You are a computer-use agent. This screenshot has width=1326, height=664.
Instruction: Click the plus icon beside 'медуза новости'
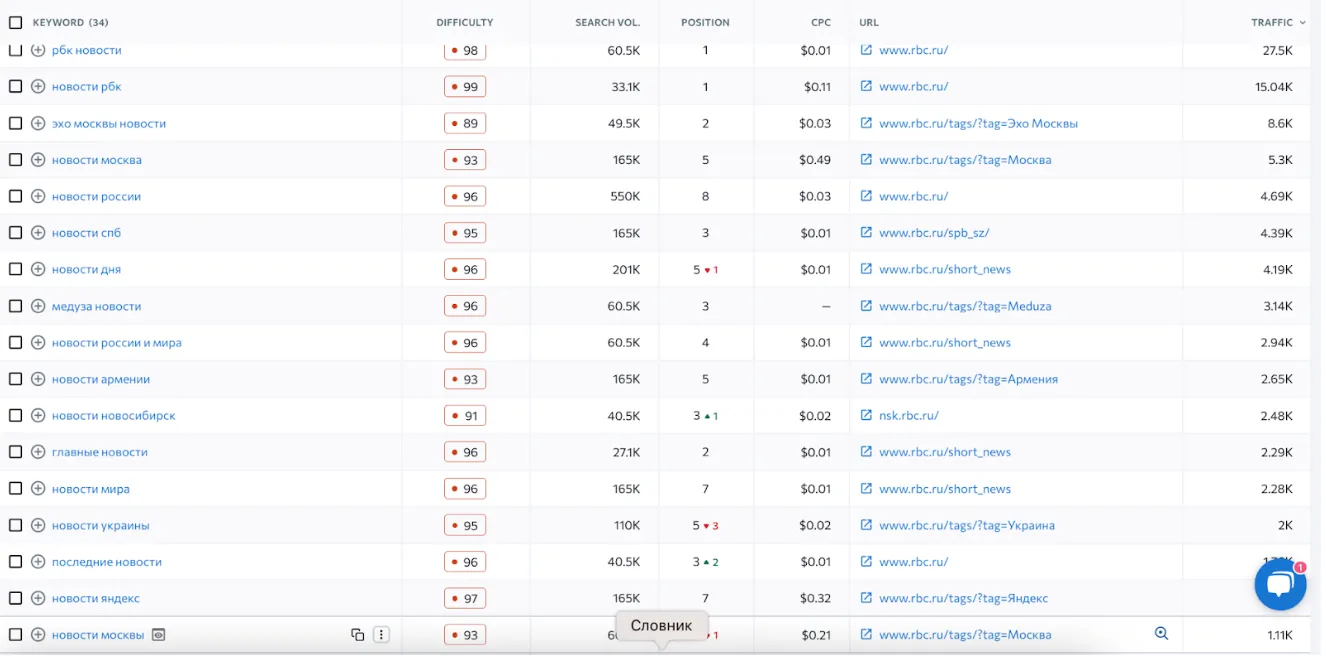(x=38, y=307)
